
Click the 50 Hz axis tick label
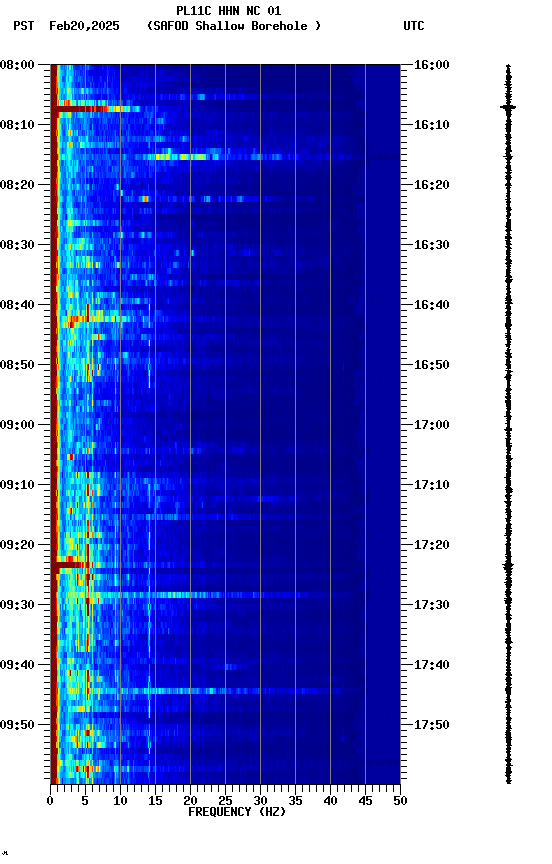pyautogui.click(x=400, y=801)
